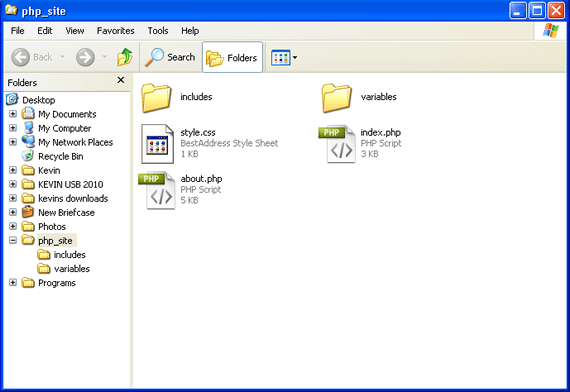Toggle the Folders pane button

232,57
